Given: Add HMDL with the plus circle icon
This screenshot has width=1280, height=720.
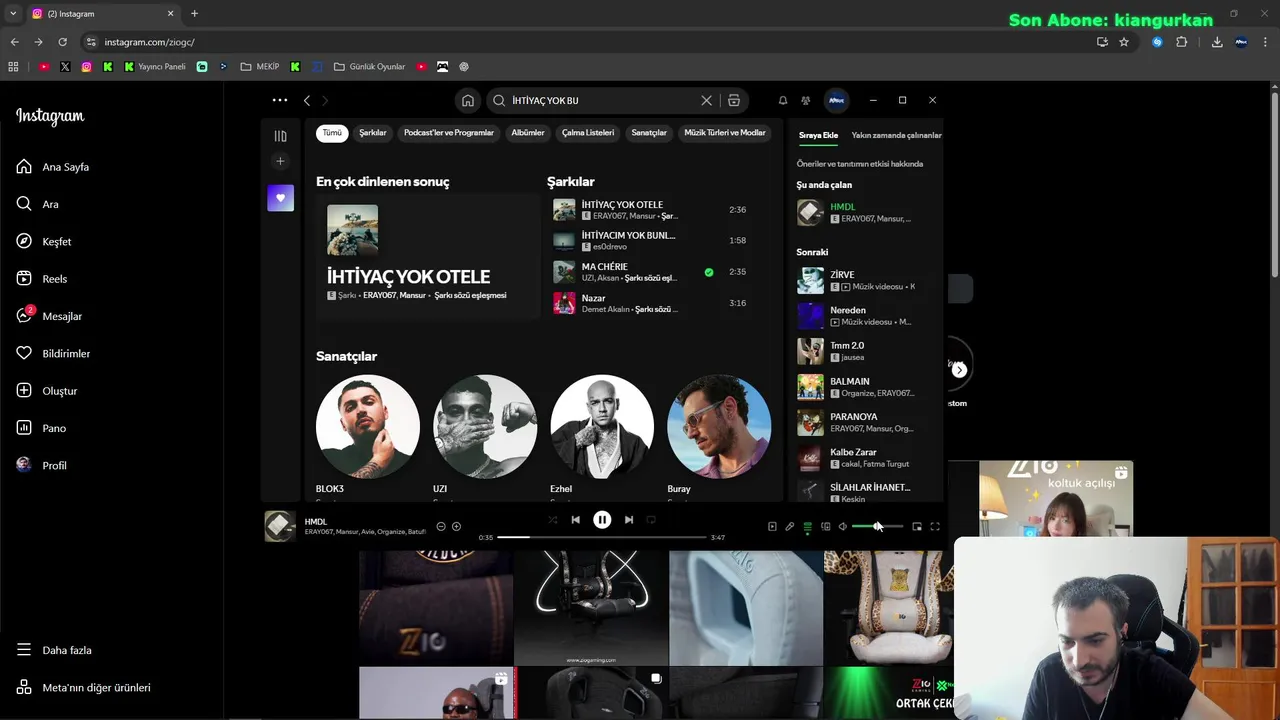Looking at the screenshot, I should tap(456, 526).
